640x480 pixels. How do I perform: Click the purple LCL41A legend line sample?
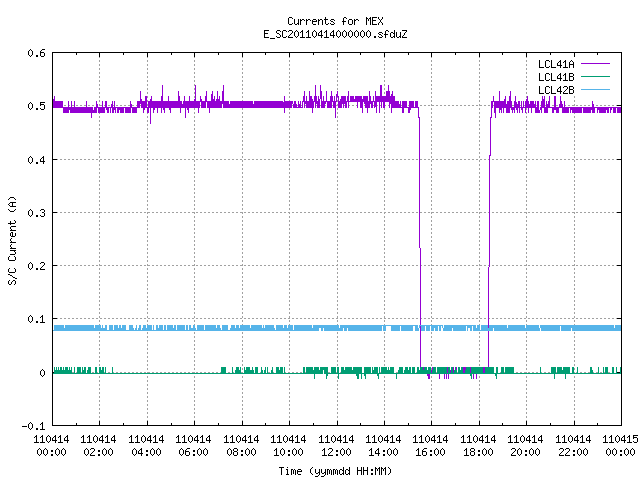click(x=595, y=64)
